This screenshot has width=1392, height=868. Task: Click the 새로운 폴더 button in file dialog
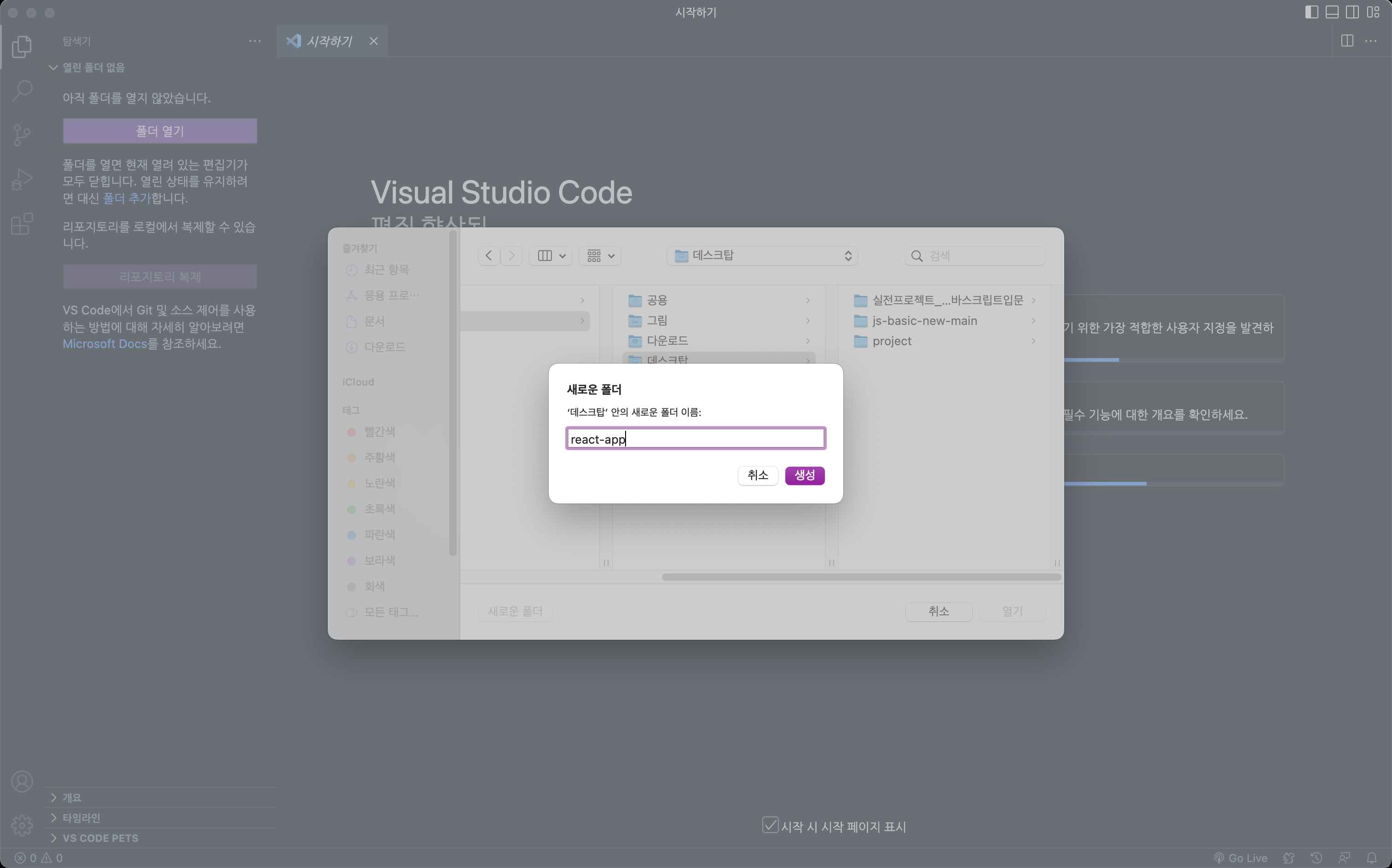pyautogui.click(x=515, y=611)
